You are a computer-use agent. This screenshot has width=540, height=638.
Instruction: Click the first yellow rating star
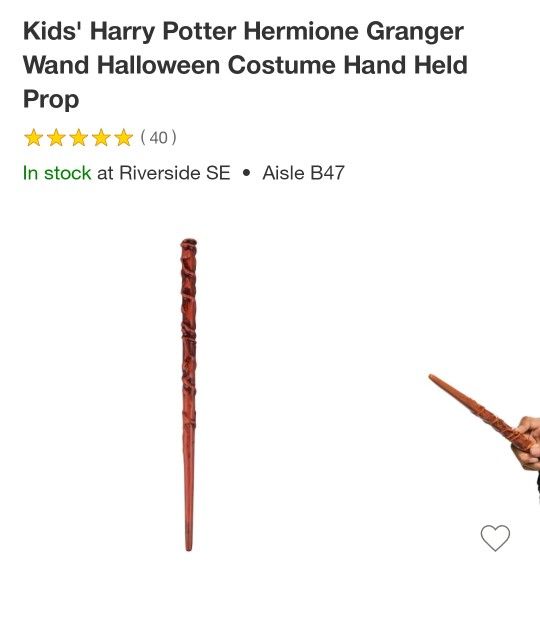click(33, 138)
